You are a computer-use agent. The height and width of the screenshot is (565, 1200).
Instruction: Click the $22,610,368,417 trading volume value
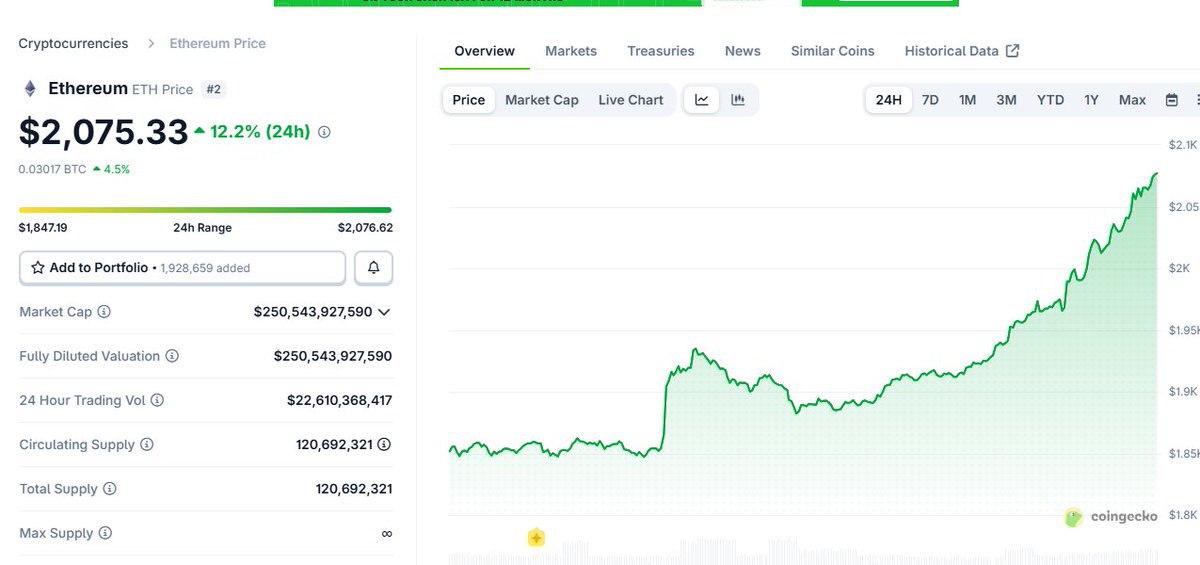click(x=339, y=400)
